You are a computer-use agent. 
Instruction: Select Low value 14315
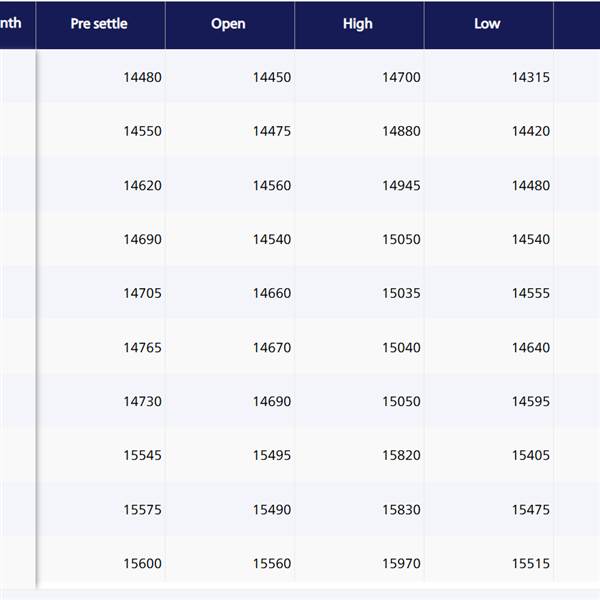[x=531, y=77]
